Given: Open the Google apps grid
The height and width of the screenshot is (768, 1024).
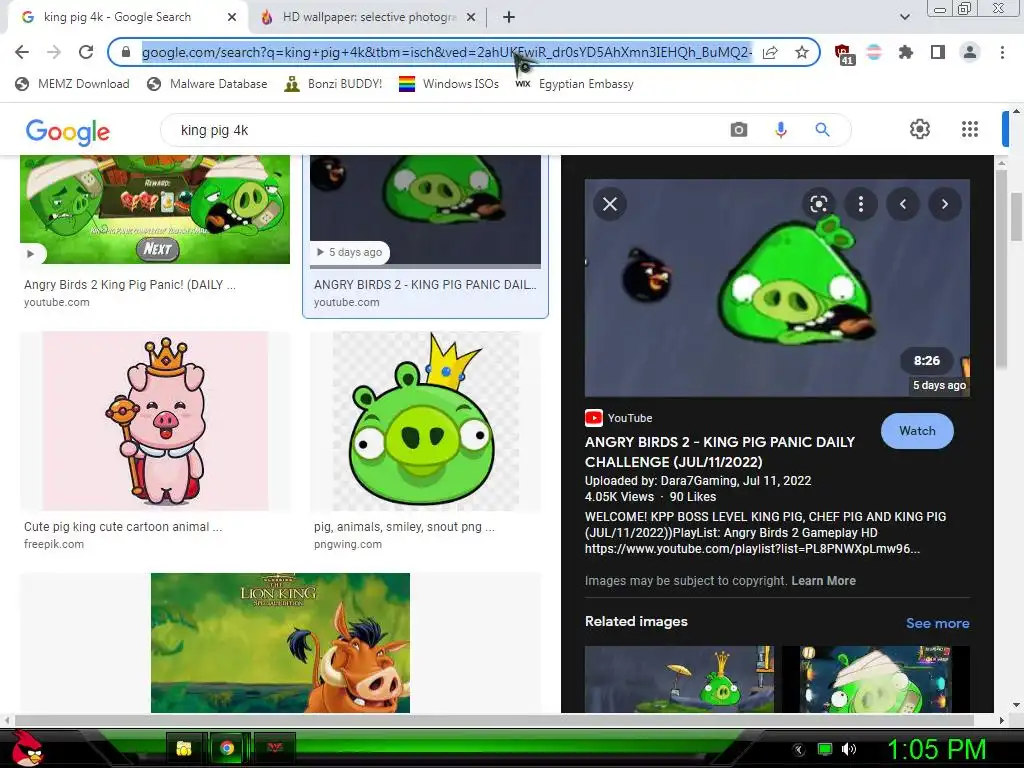Looking at the screenshot, I should click(970, 129).
